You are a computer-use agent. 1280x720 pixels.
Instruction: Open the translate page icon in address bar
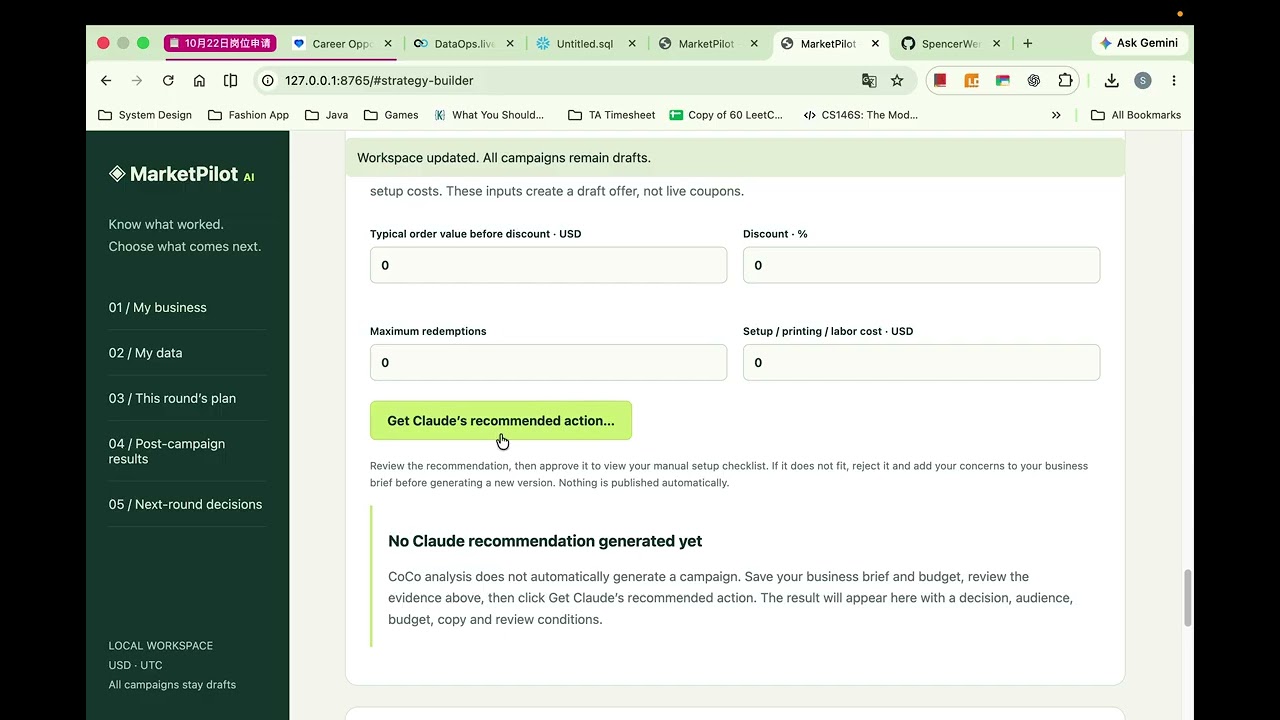pyautogui.click(x=869, y=81)
